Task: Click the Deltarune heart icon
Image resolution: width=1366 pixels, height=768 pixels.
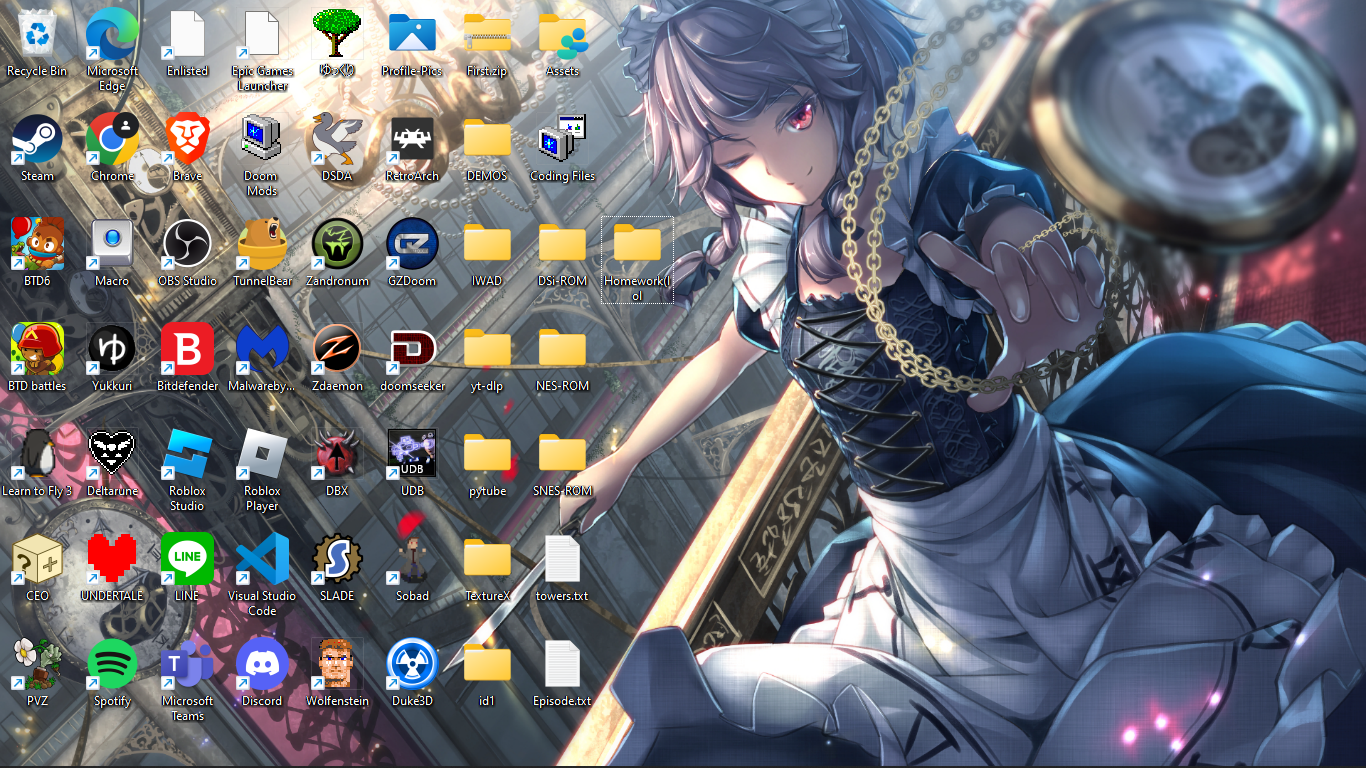Action: click(112, 455)
